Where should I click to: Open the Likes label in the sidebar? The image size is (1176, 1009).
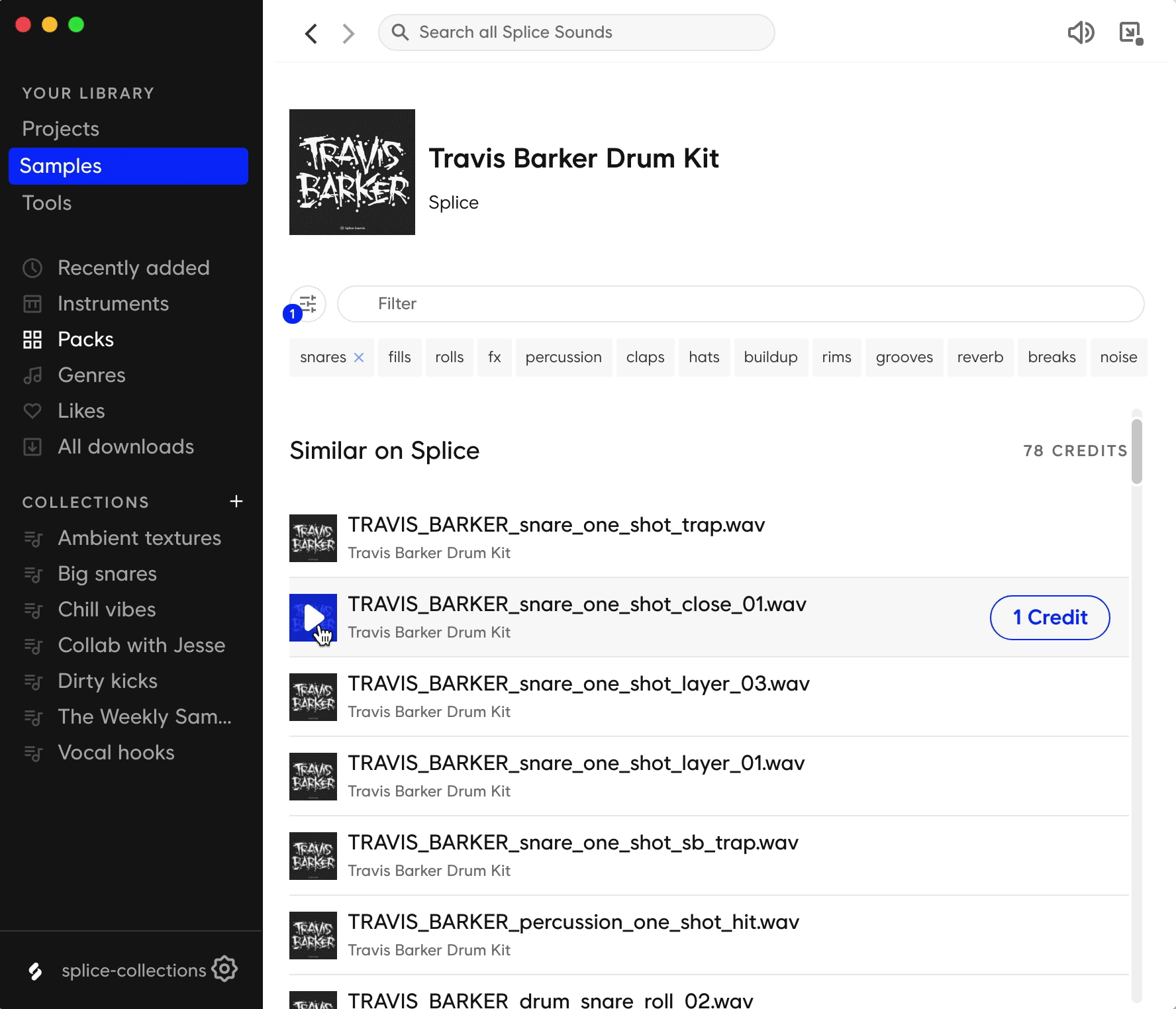point(81,411)
